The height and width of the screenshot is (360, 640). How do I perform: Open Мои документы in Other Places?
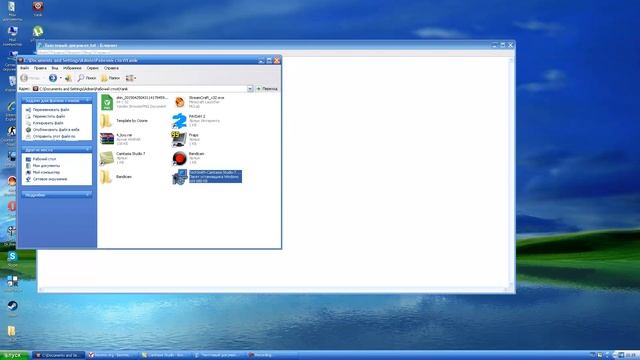(x=46, y=166)
